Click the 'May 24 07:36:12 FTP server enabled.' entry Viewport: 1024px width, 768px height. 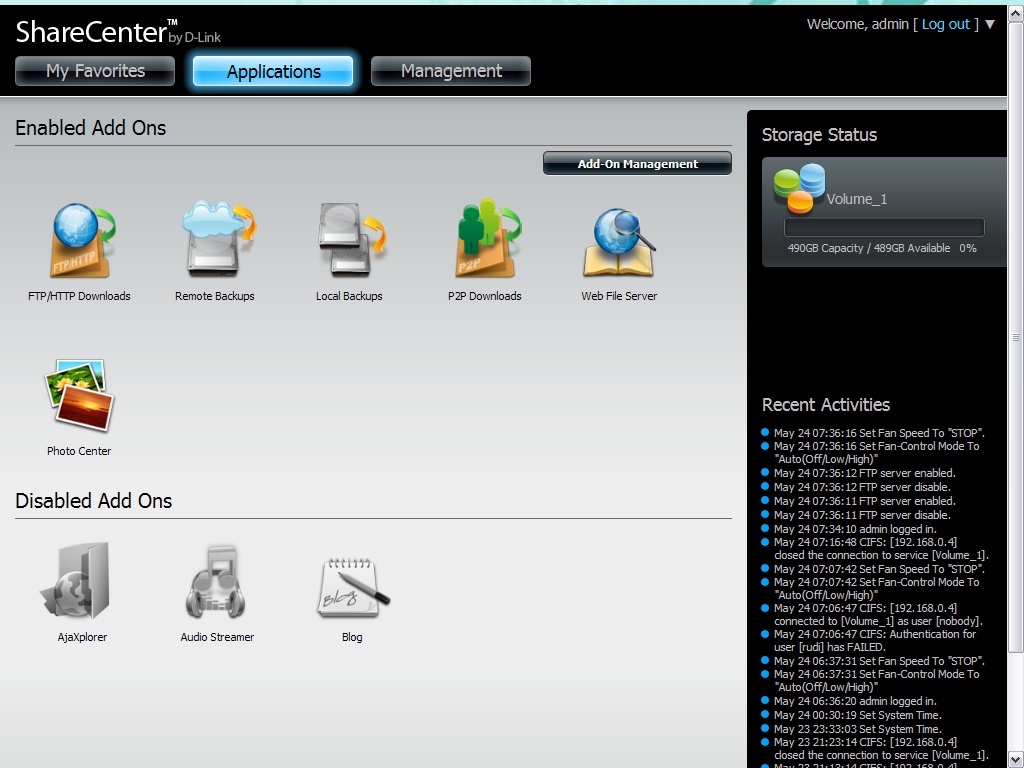tap(865, 473)
